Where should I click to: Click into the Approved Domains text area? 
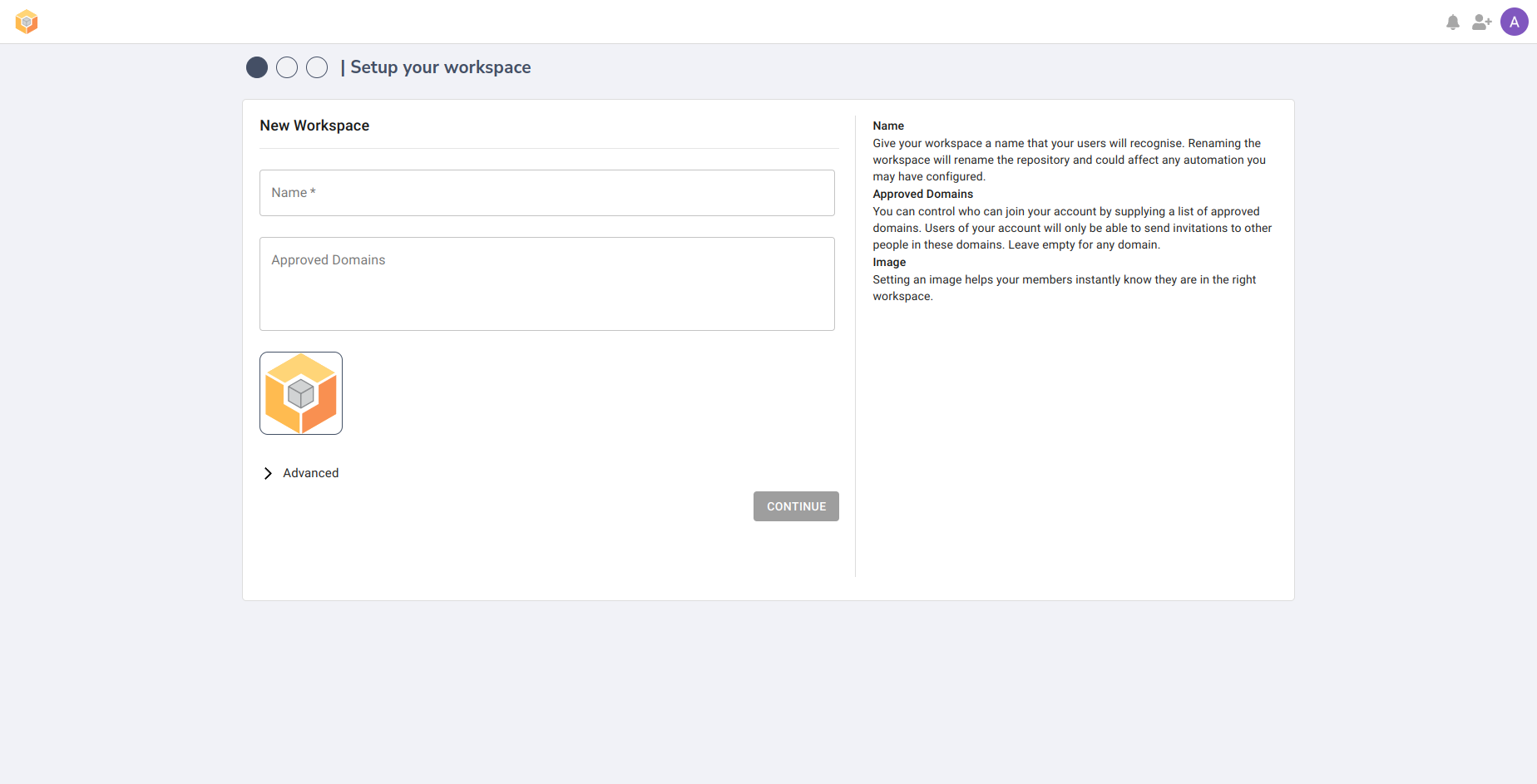[546, 284]
